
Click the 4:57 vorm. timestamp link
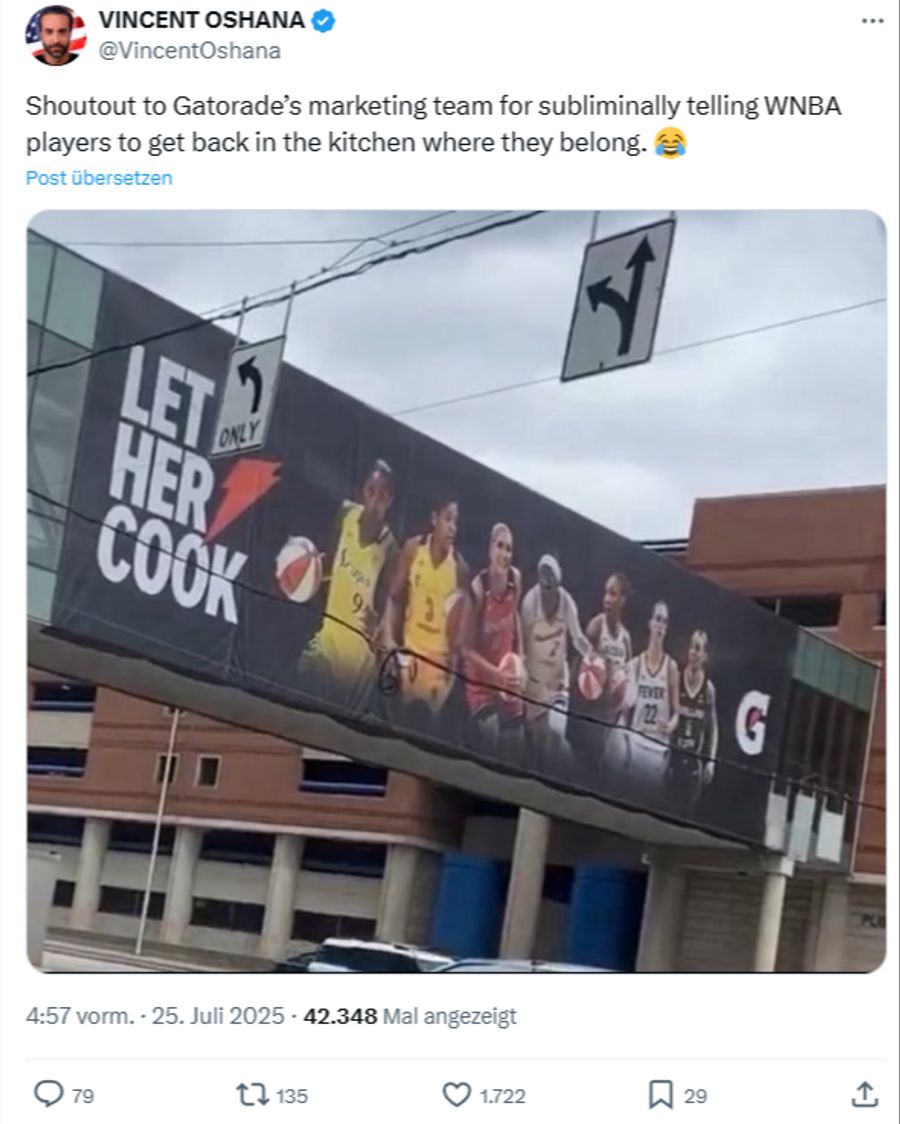pos(80,1016)
